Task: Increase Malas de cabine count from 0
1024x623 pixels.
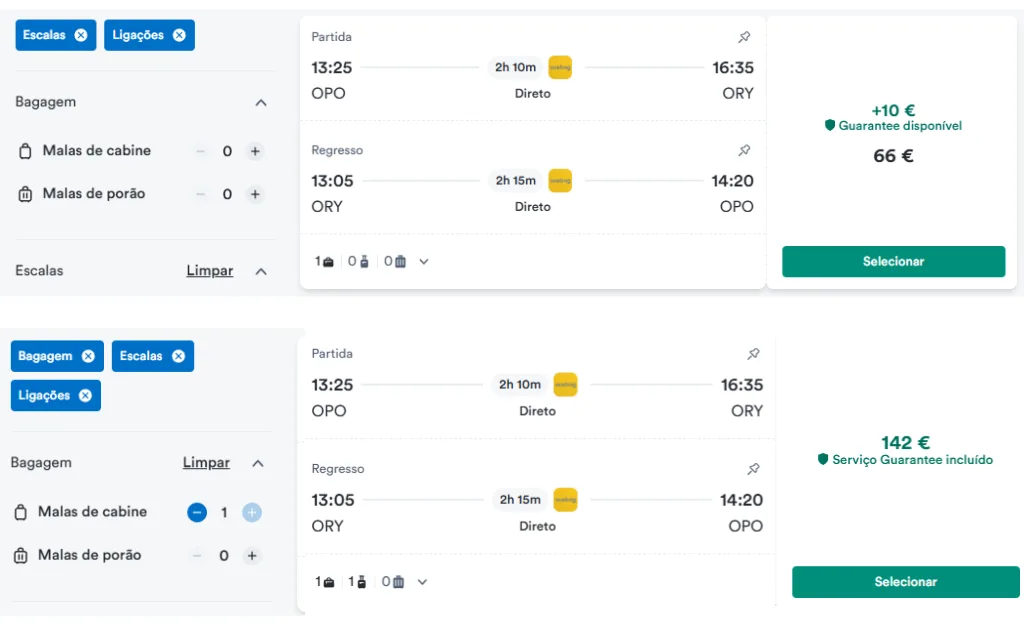Action: [x=255, y=151]
